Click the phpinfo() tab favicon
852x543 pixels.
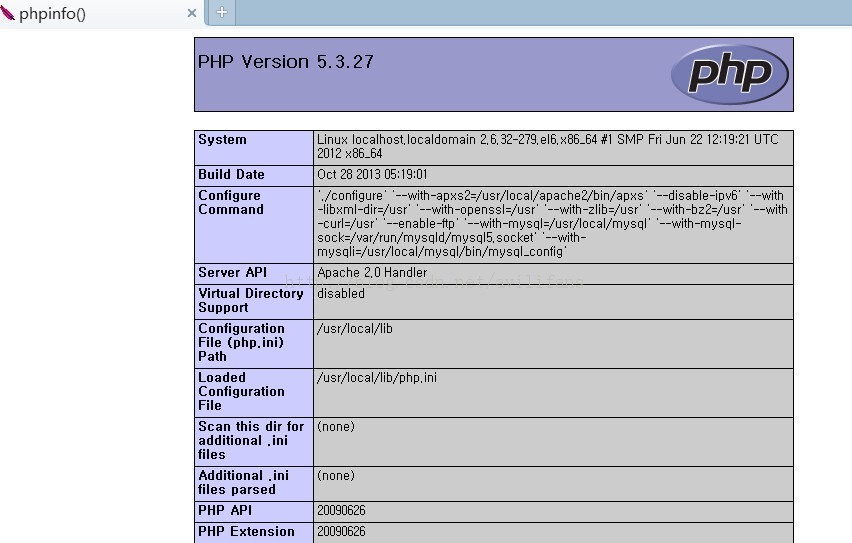click(7, 13)
